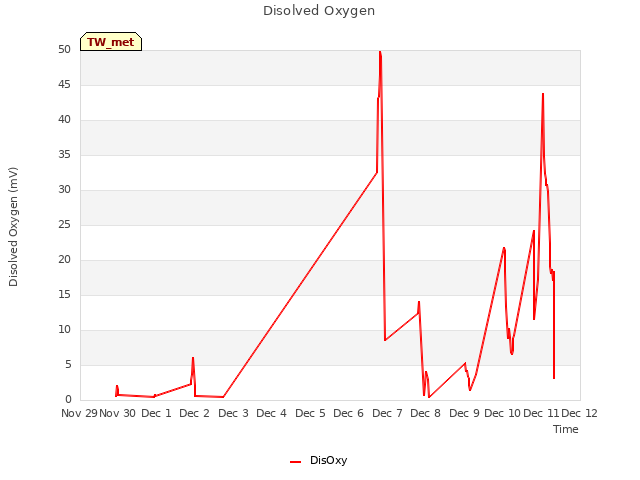
Task: Click the y-axis value 30
Action: click(64, 189)
